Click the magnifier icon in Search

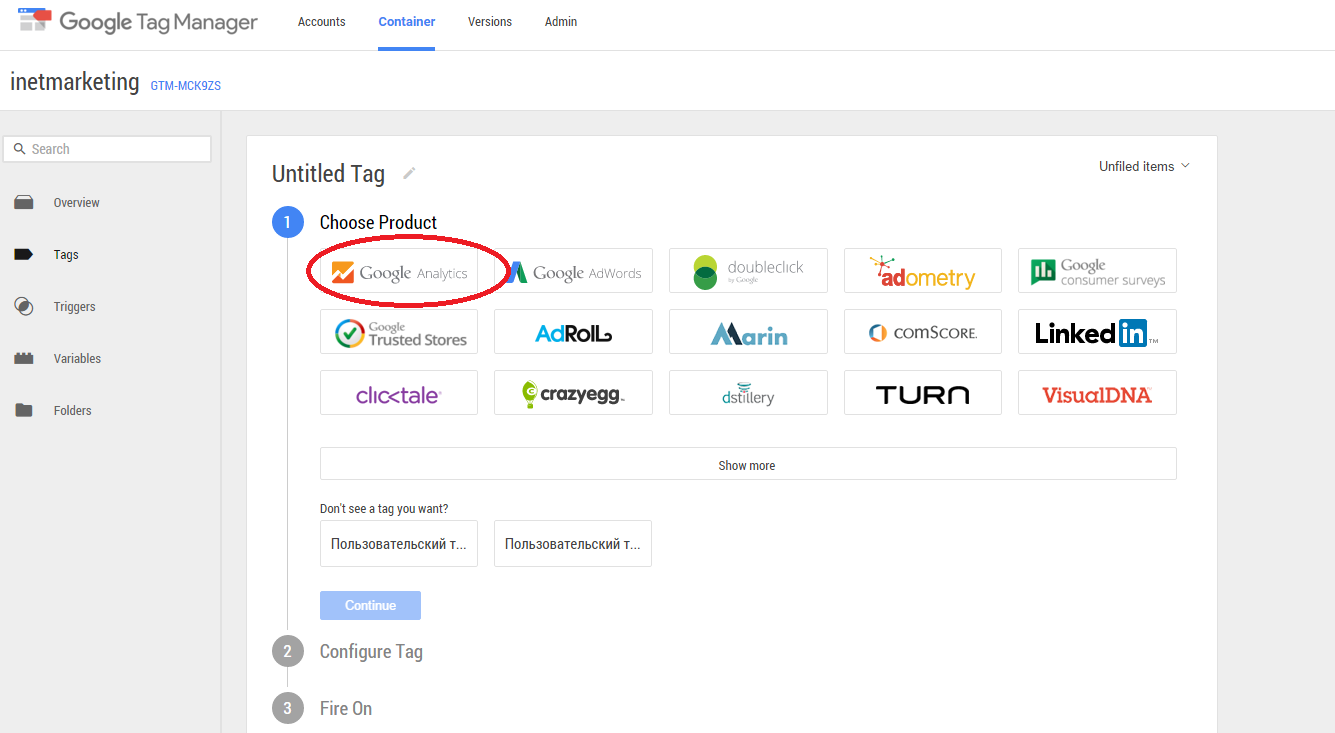[x=19, y=149]
